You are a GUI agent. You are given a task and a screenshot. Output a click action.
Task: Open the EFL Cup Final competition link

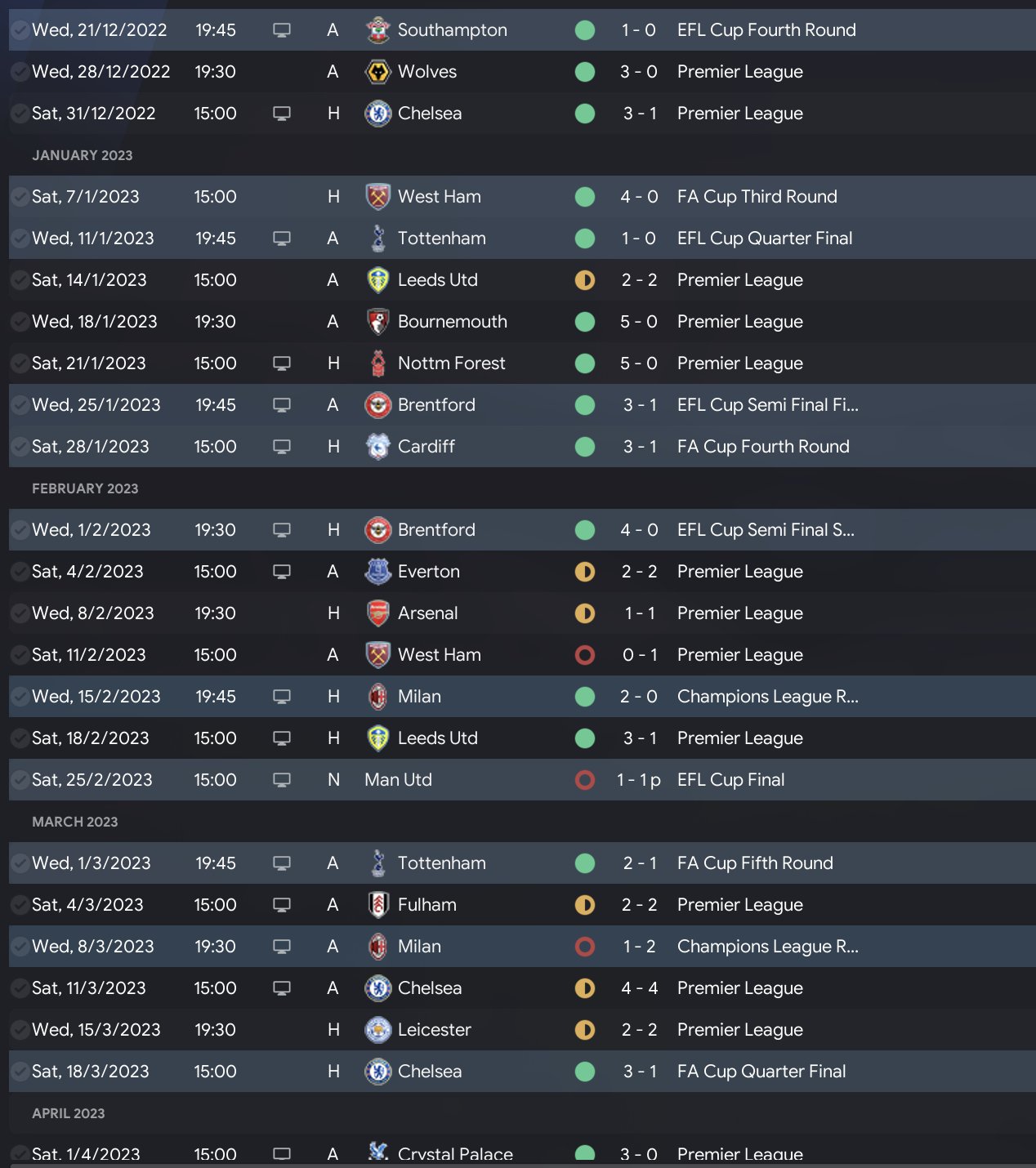click(x=730, y=780)
